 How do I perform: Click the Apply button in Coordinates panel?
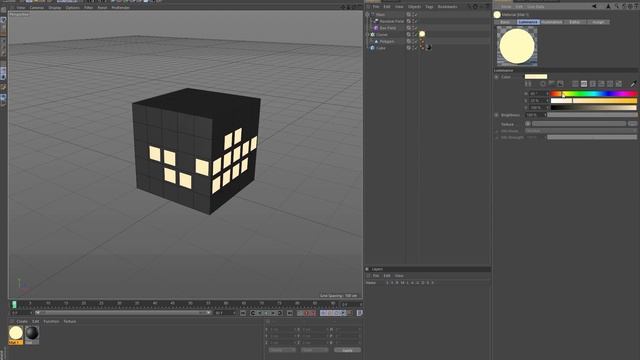tap(347, 350)
